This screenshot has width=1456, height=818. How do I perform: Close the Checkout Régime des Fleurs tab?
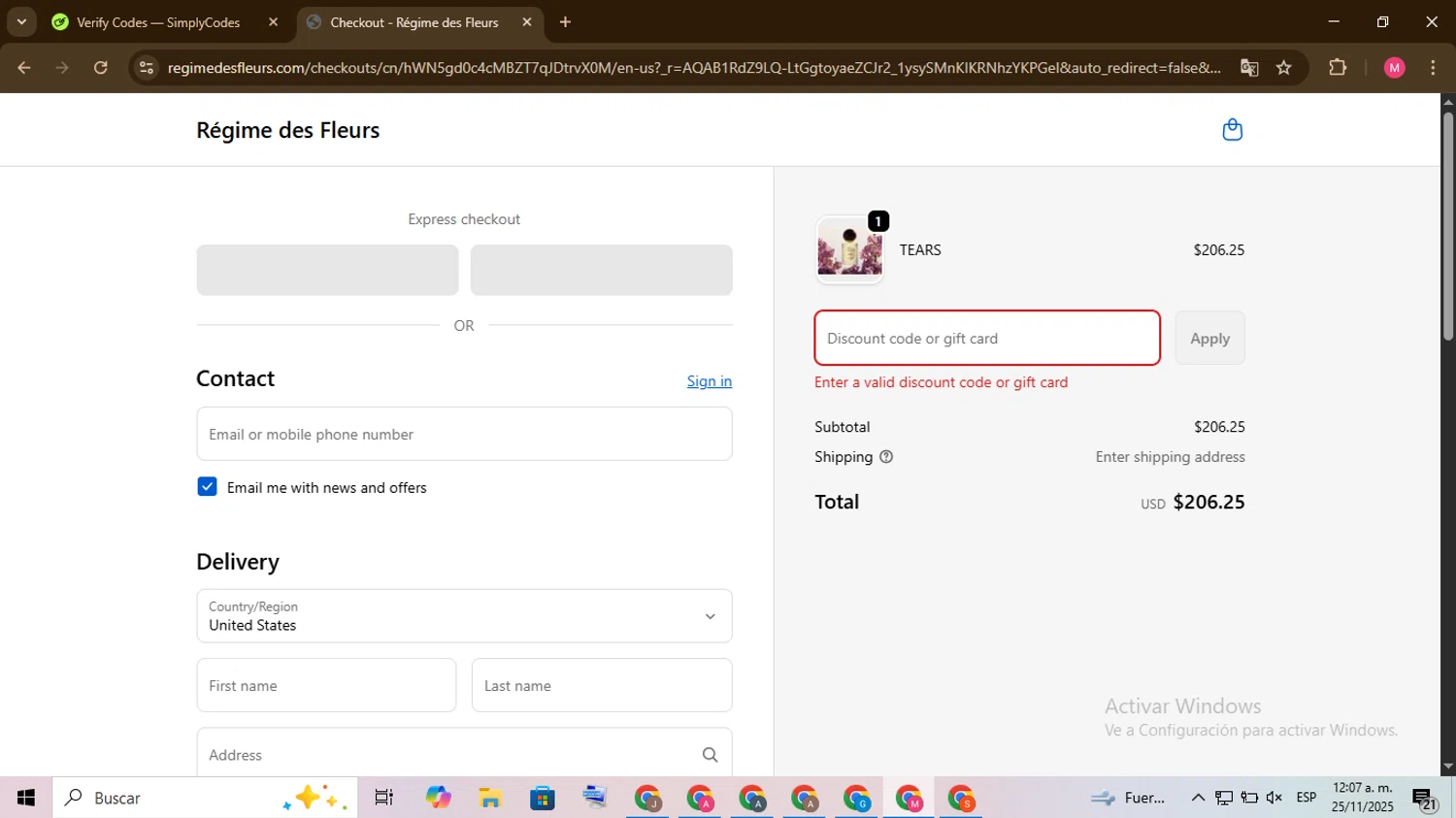pyautogui.click(x=527, y=22)
